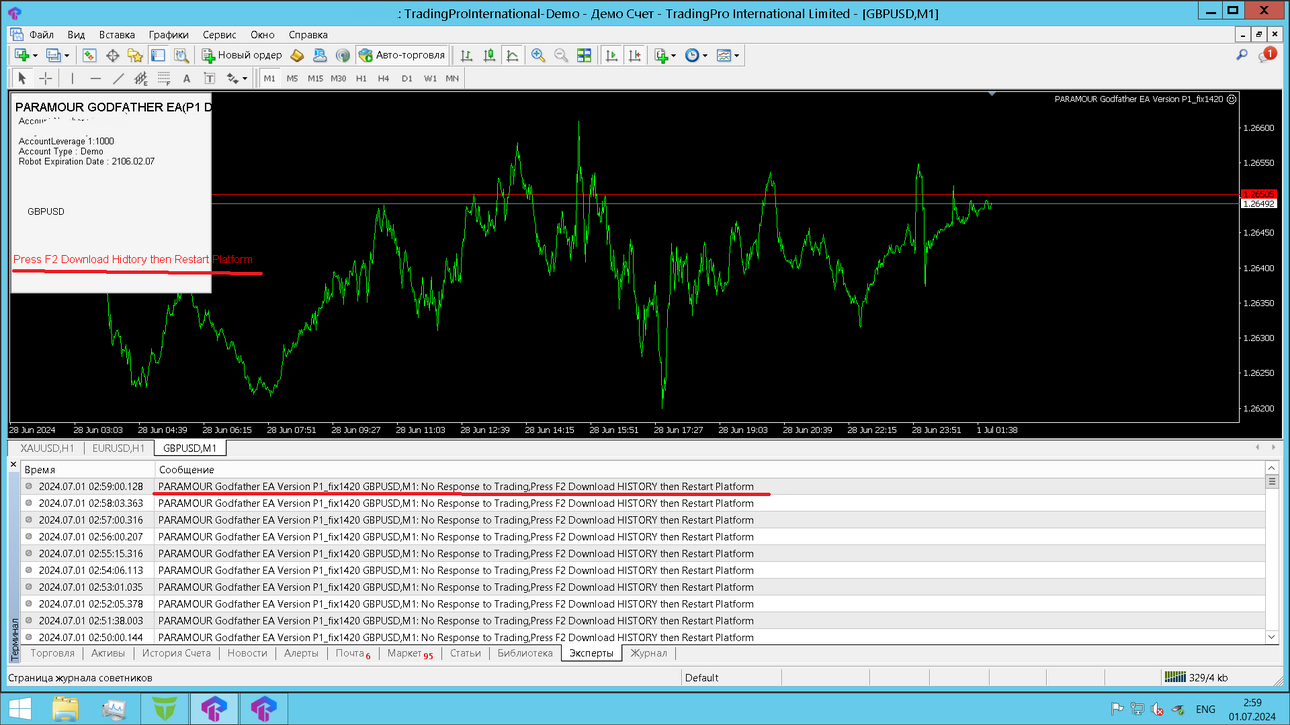Image resolution: width=1290 pixels, height=725 pixels.
Task: Switch chart to candlesticks
Action: click(489, 56)
